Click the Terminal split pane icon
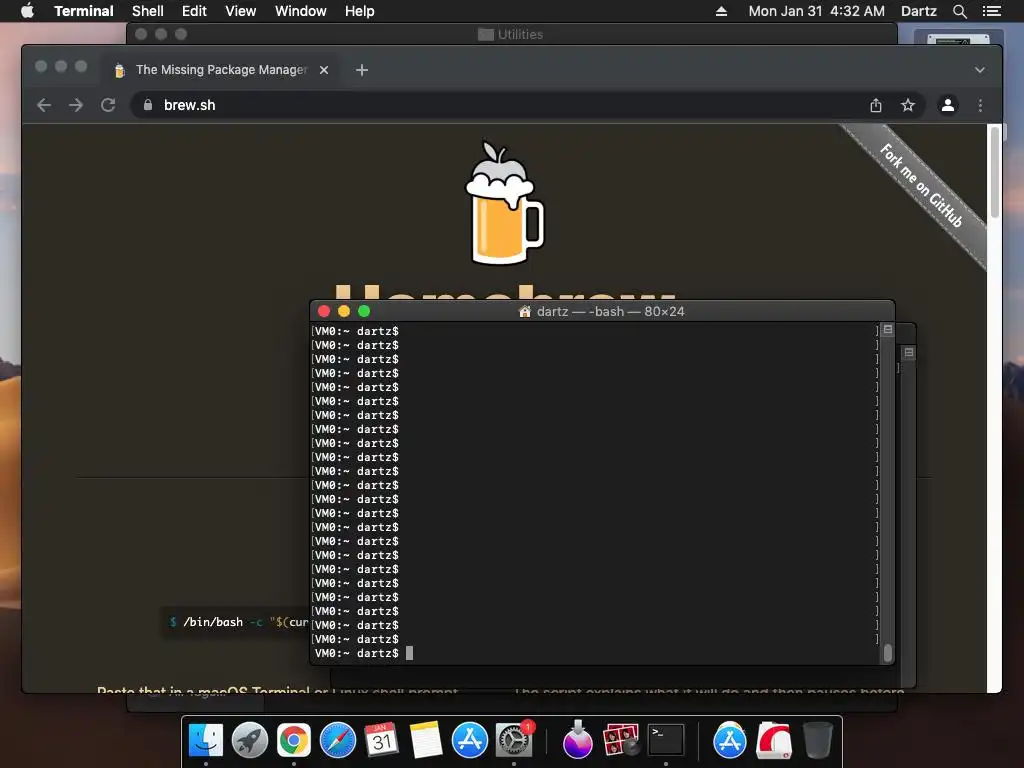1024x768 pixels. click(888, 330)
